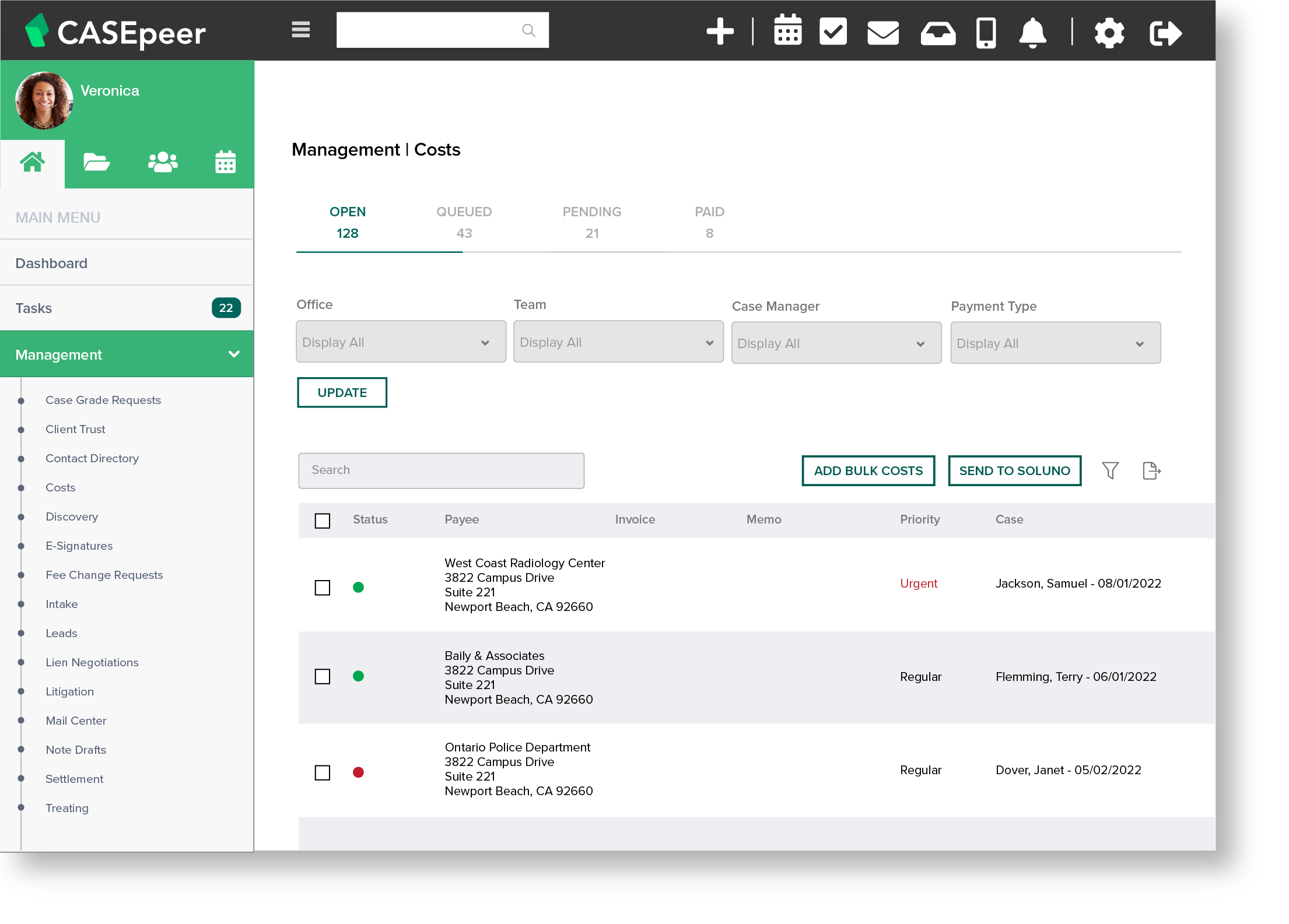Open the settings gear

pos(1109,32)
